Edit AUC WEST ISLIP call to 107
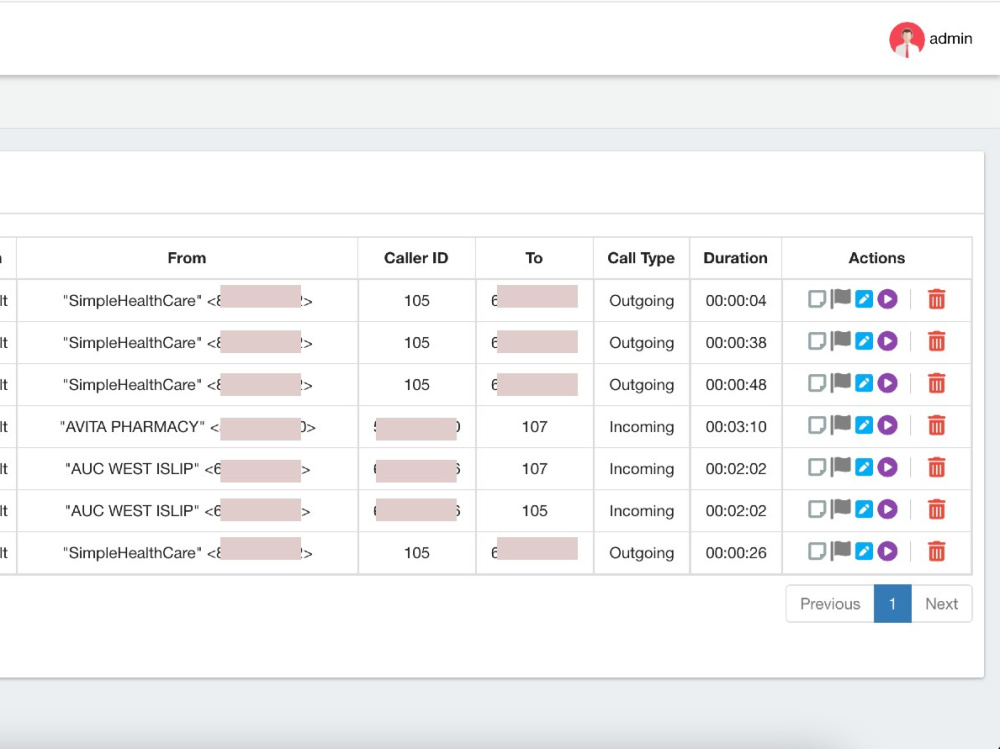 pyautogui.click(x=864, y=468)
